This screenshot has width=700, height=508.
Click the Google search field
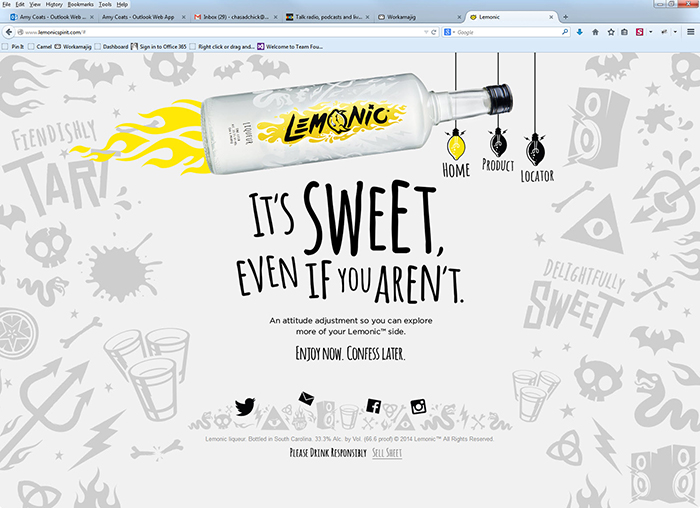coord(508,32)
